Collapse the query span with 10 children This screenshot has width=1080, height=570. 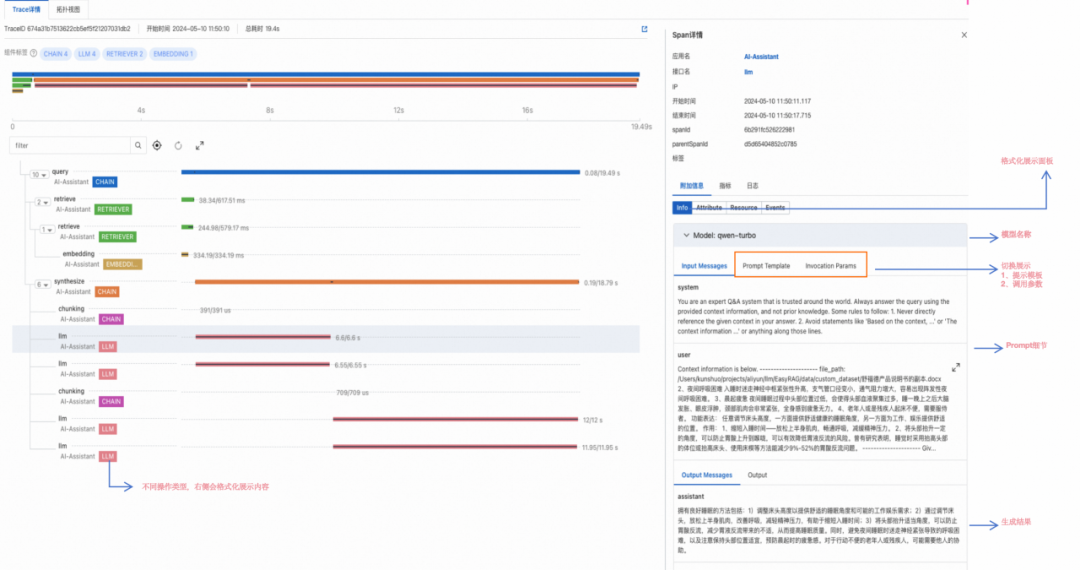[38, 175]
